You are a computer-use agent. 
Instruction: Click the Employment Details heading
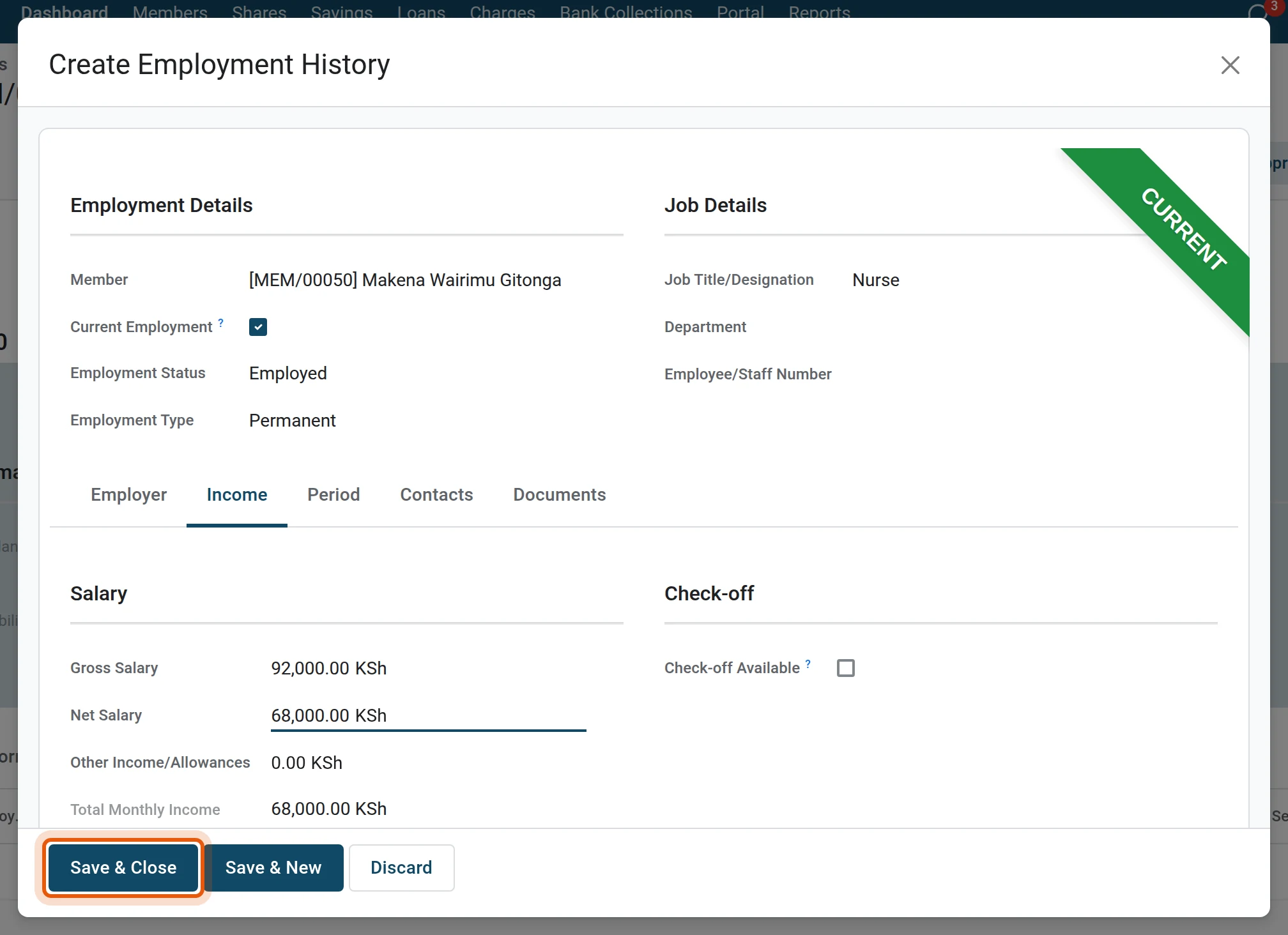pyautogui.click(x=162, y=205)
